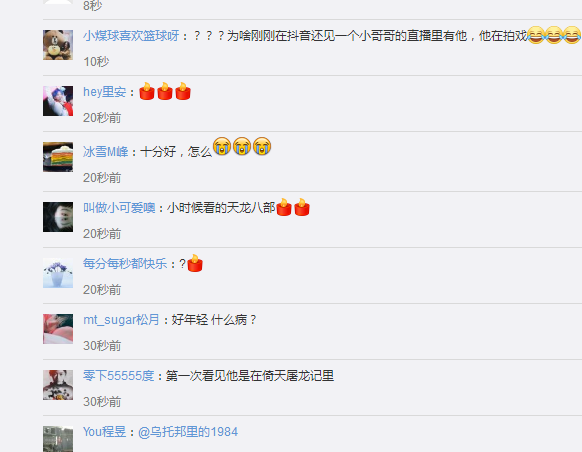This screenshot has height=452, width=582.
Task: Click the first crying emoji after 十分好，怎么
Action: pos(222,146)
